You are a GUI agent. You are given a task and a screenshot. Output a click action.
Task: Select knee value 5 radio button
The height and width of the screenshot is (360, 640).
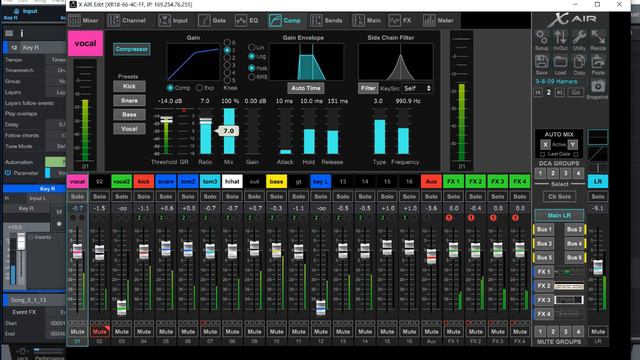click(227, 80)
